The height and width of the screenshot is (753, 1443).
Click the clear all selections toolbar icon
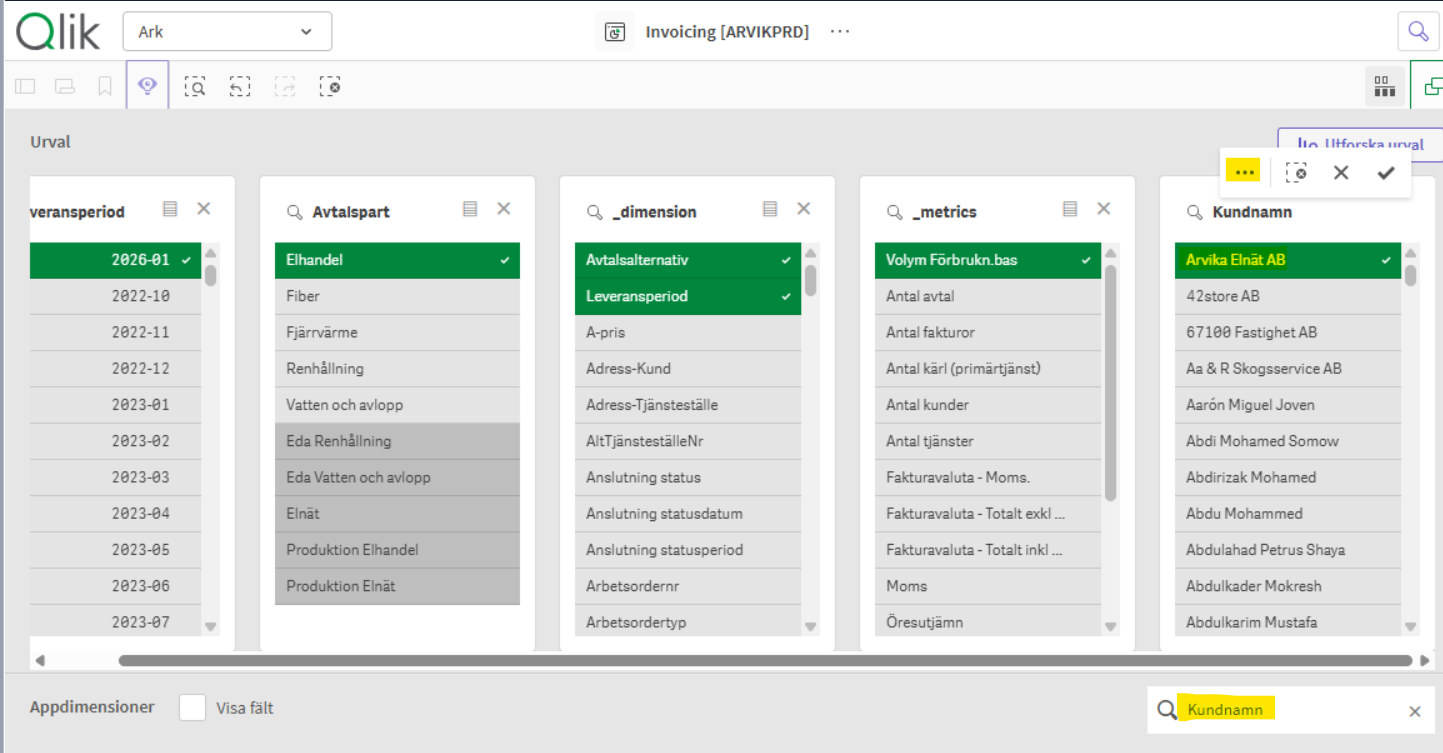(x=330, y=87)
